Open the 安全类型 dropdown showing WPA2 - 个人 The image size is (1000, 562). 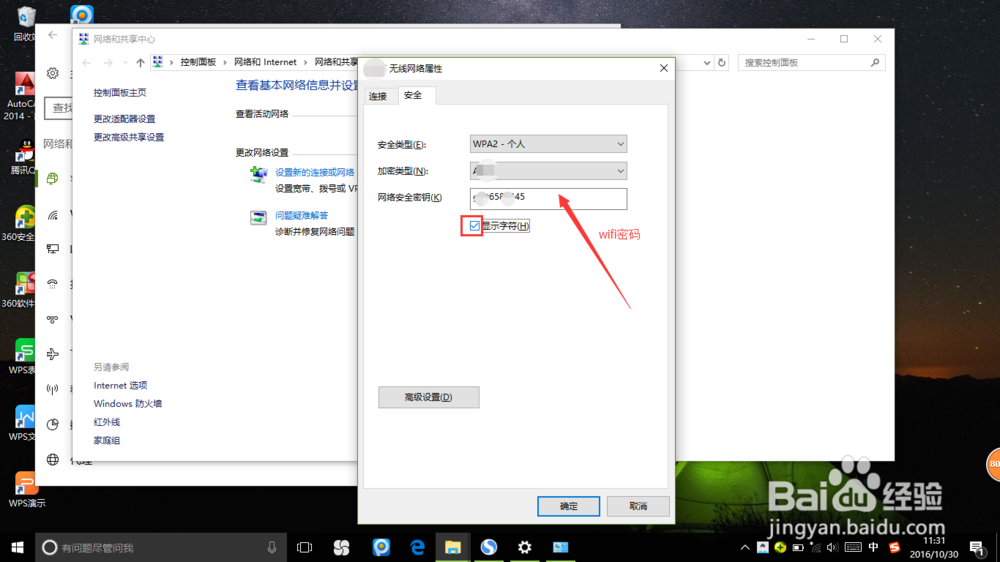pyautogui.click(x=548, y=144)
